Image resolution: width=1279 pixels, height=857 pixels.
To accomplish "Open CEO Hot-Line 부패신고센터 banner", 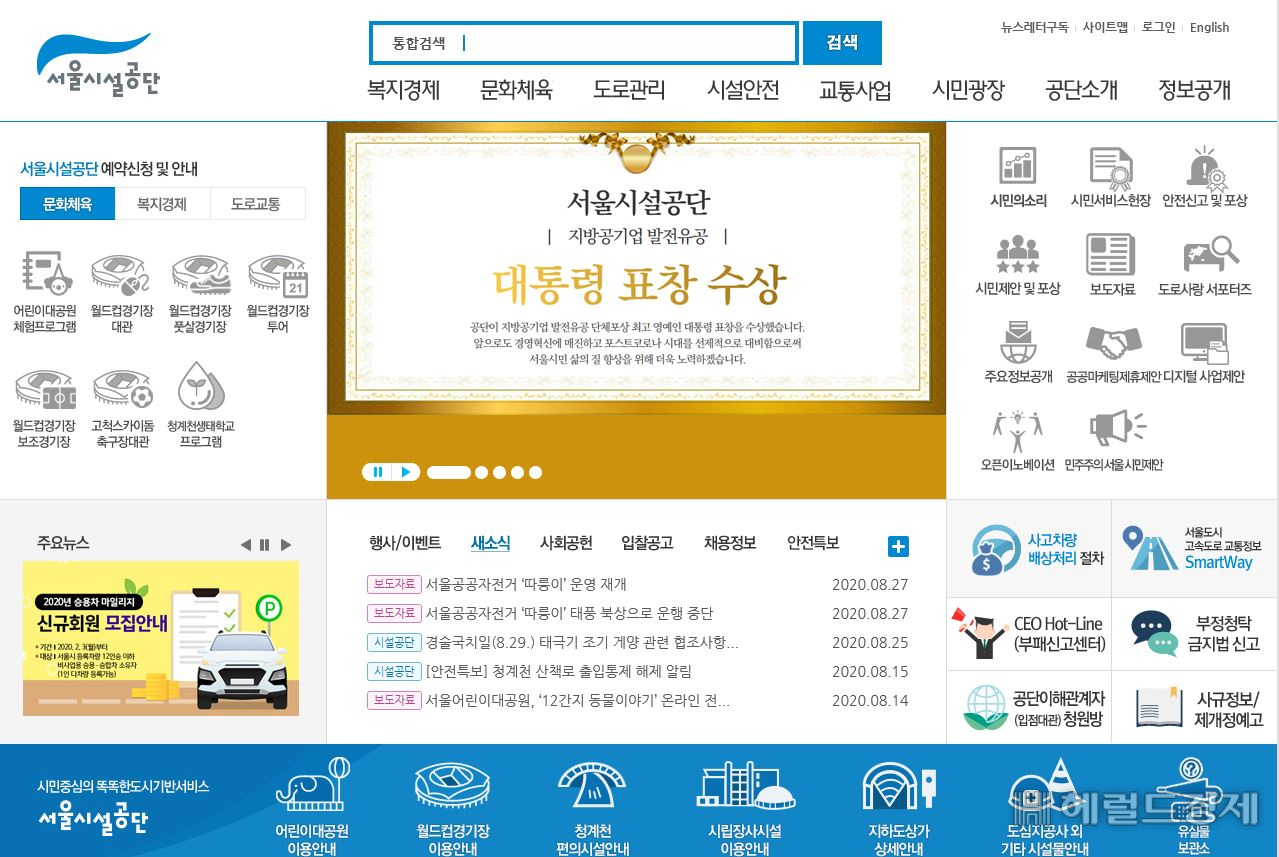I will 1028,634.
